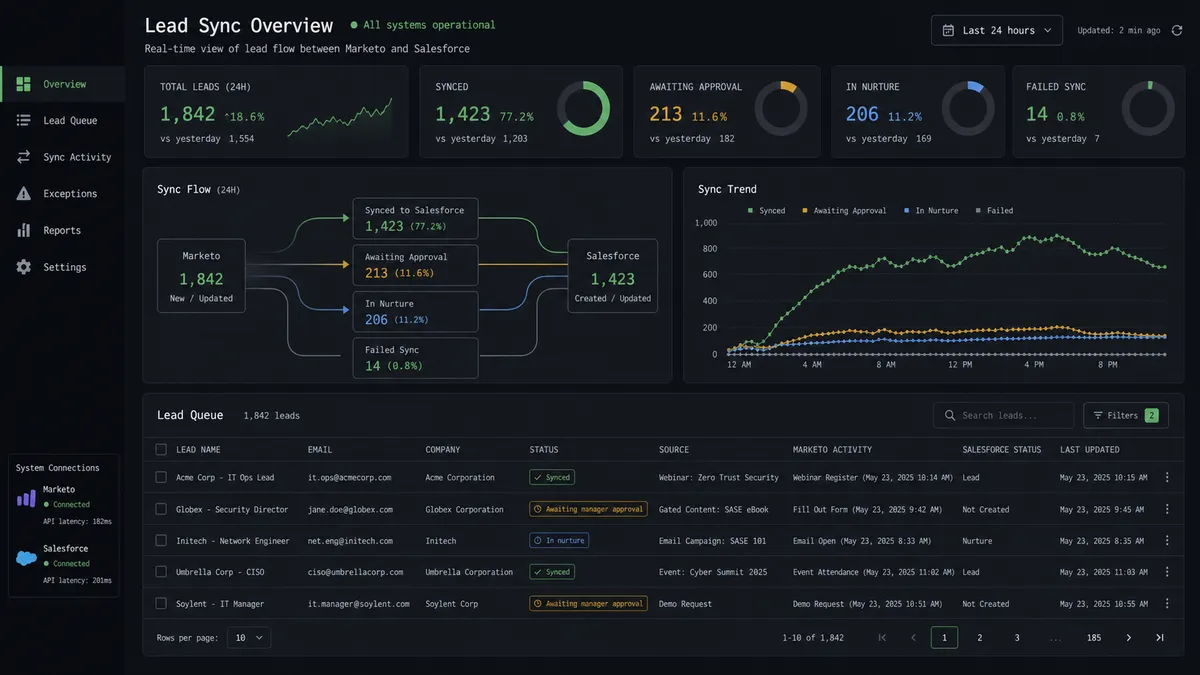Go to page 3 of lead queue
Viewport: 1200px width, 675px height.
pos(1017,637)
